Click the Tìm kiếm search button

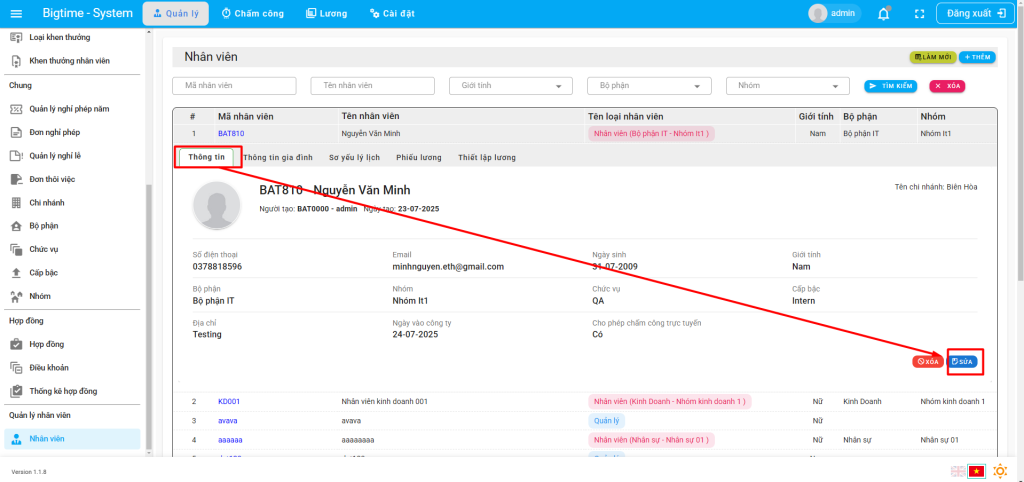click(x=890, y=86)
